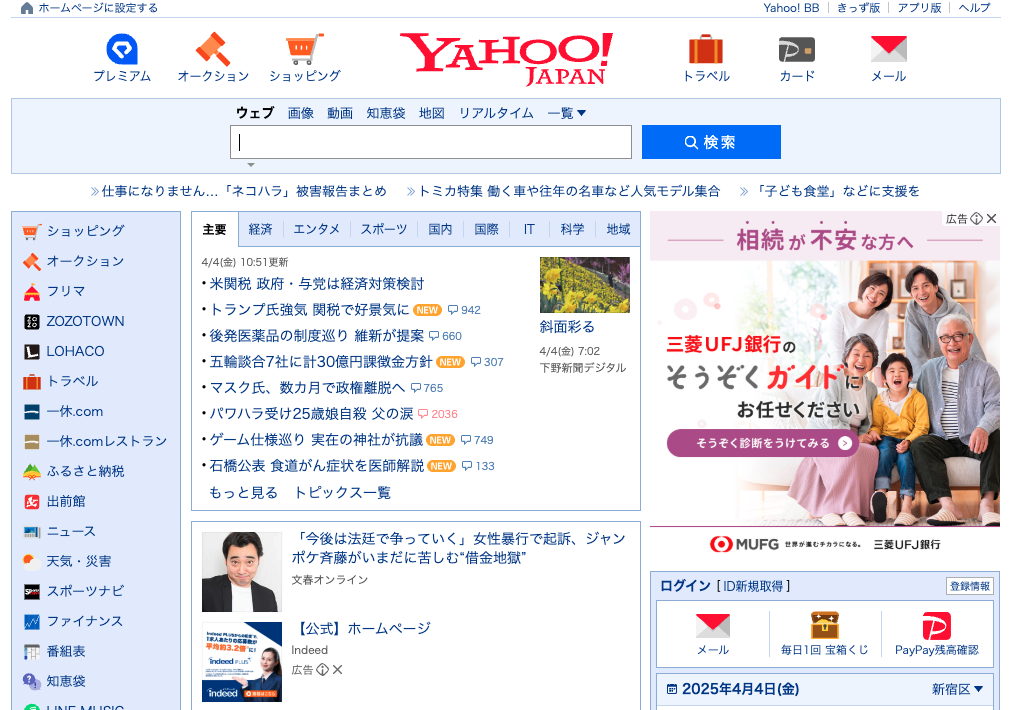
Task: Click the LOHACO icon in sidebar
Action: pos(32,351)
